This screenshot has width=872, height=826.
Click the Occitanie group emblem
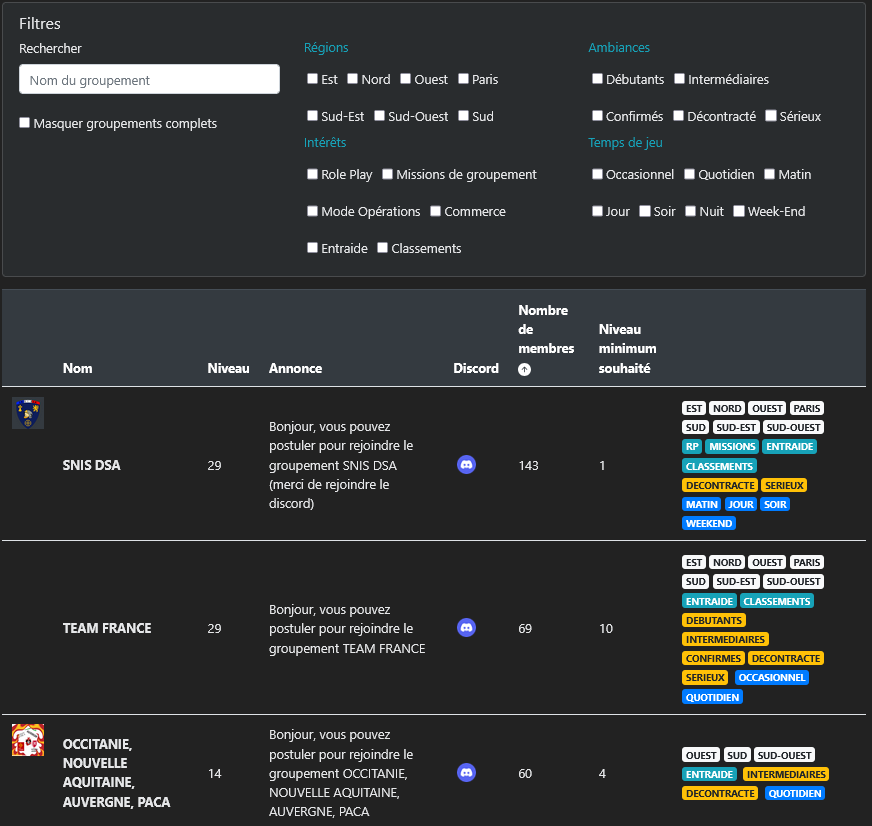point(27,740)
